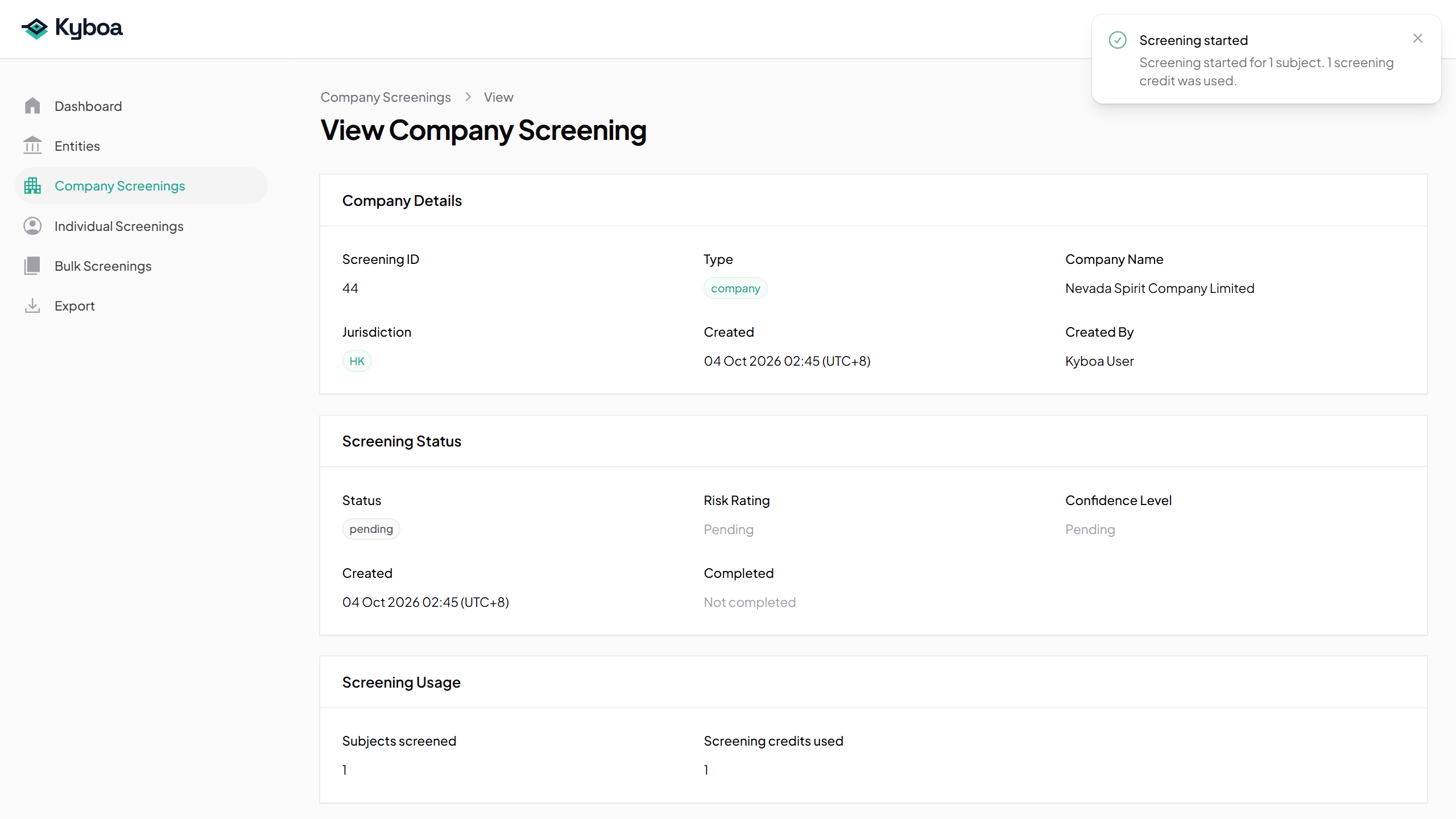Click the Export download icon
1456x819 pixels.
pos(32,306)
